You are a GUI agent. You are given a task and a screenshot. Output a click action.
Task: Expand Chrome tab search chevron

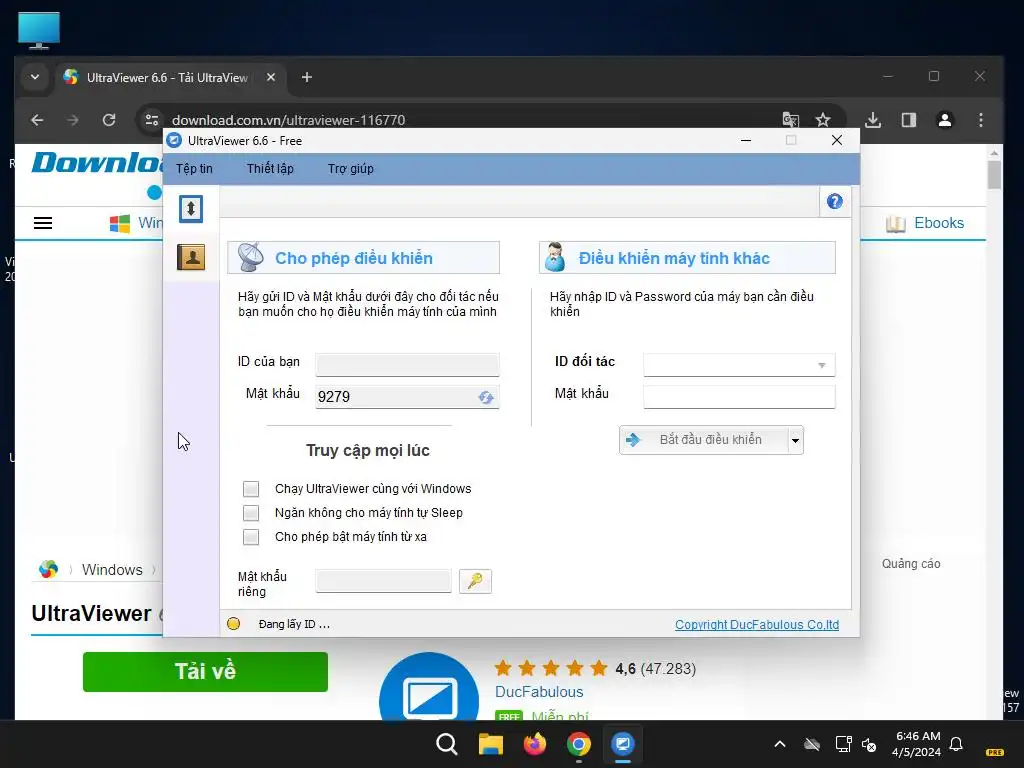point(35,77)
